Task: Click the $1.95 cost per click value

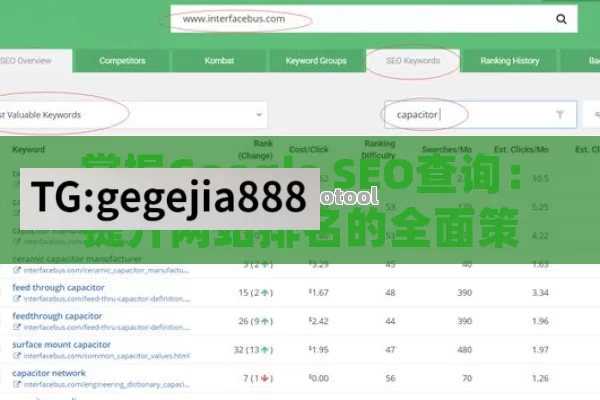Action: pyautogui.click(x=318, y=349)
